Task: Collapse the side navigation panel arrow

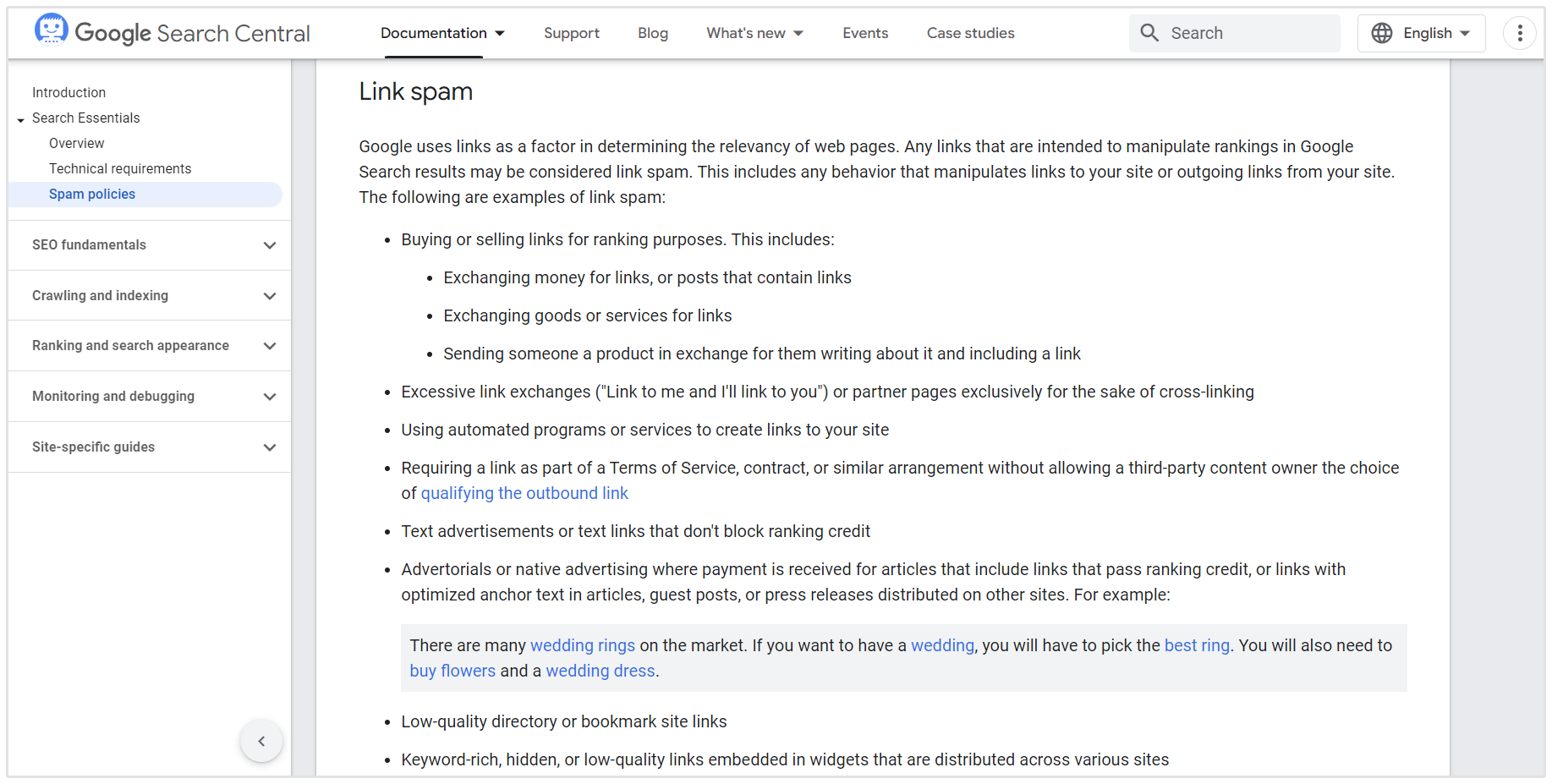Action: pos(261,742)
